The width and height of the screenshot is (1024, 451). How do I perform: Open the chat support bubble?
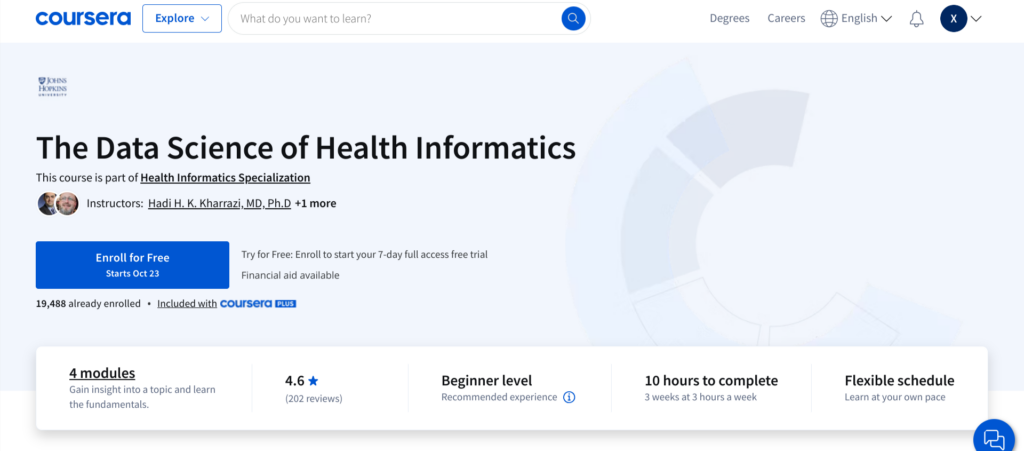[994, 439]
